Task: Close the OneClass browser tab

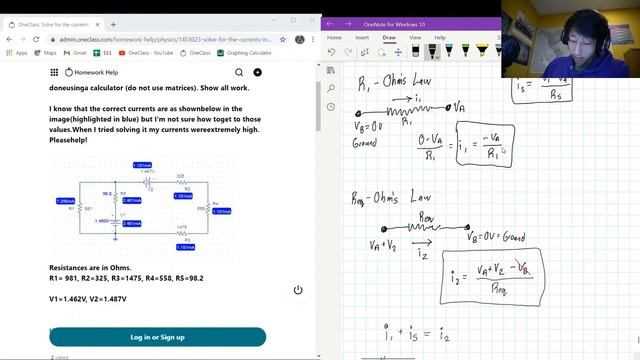Action: coord(98,25)
